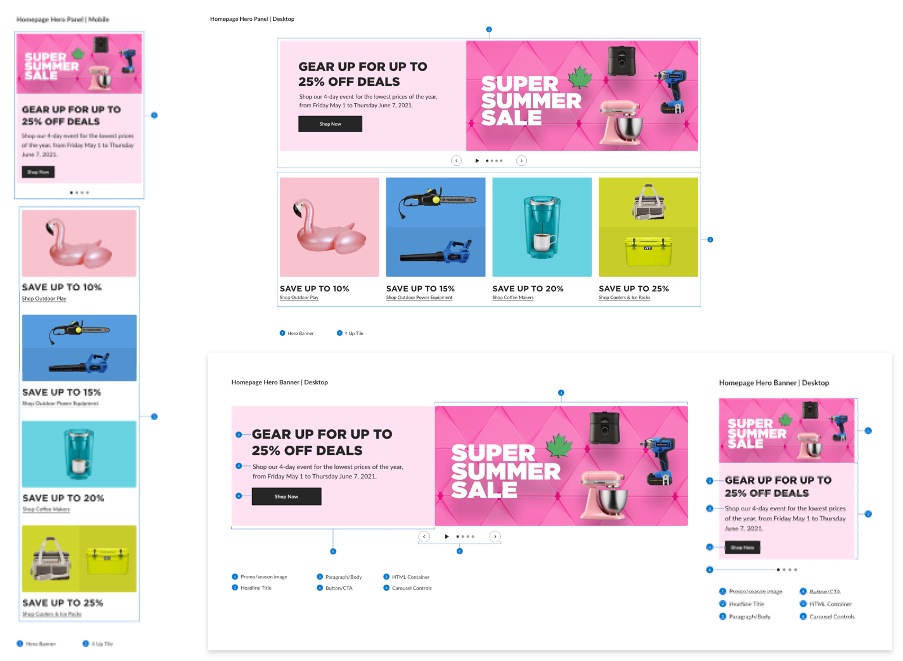Screen dimensions: 903x661
Task: Click annotation marker beside mobile hero panel
Action: [154, 115]
